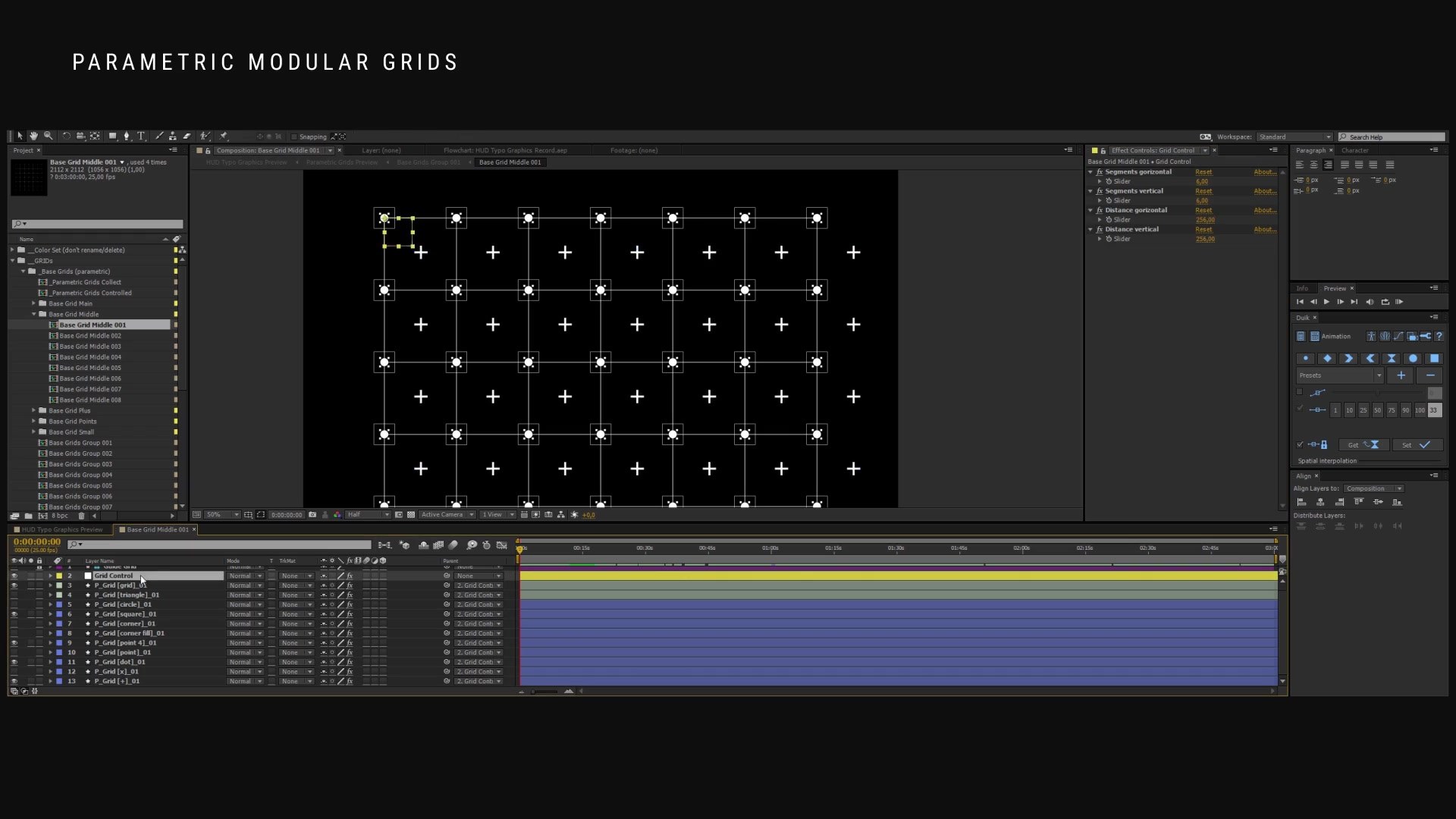This screenshot has height=819, width=1456.
Task: Click the Play button in Preview panel
Action: pyautogui.click(x=1326, y=302)
